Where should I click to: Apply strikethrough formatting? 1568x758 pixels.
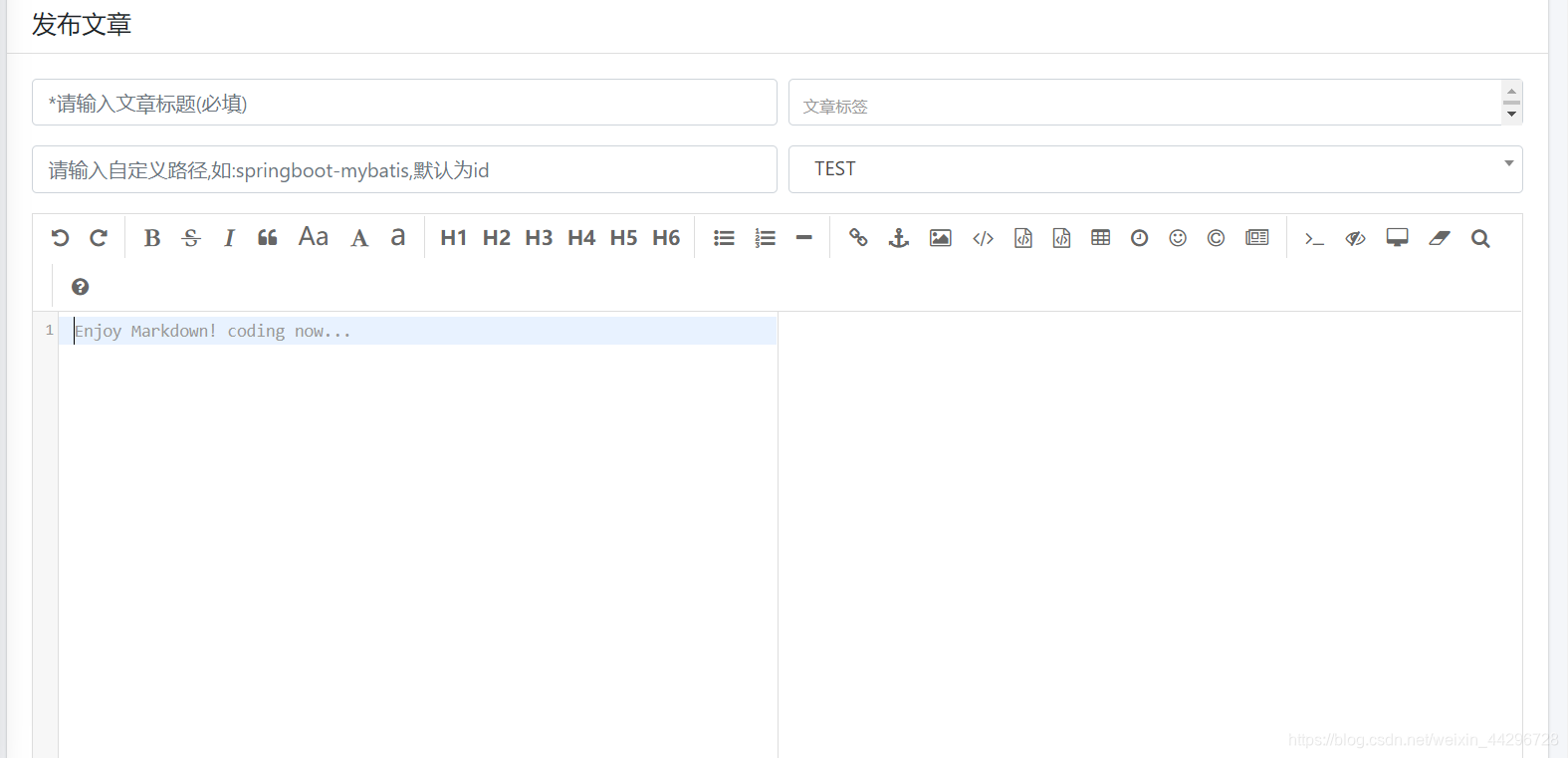coord(191,238)
